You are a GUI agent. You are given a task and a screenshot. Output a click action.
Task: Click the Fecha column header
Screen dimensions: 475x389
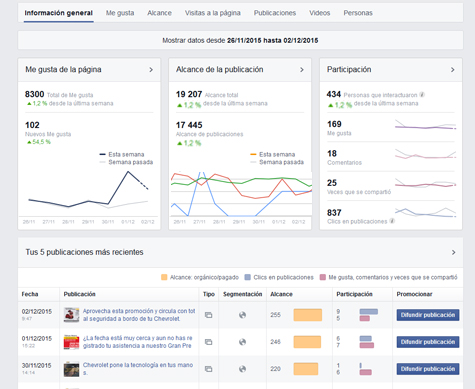[30, 294]
